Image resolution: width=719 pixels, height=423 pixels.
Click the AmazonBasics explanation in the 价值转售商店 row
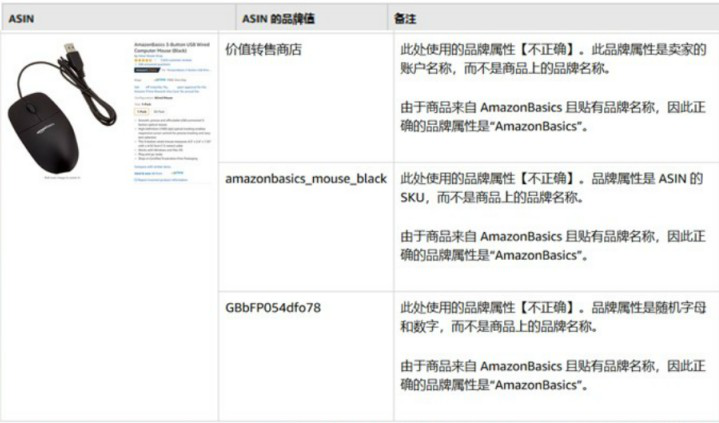tap(553, 117)
